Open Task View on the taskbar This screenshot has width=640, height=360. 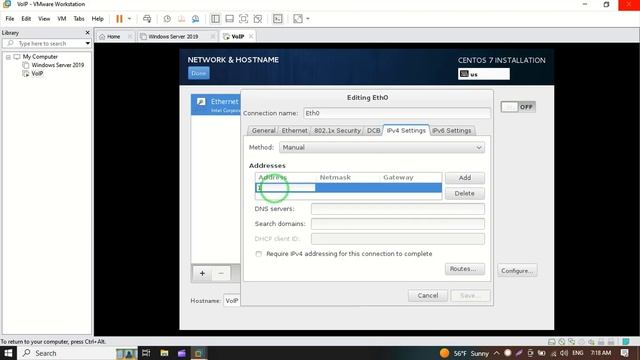(146, 353)
